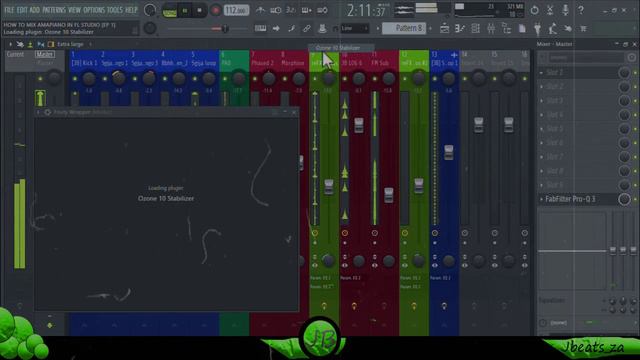Toggle the typing keyboard to piano icon
The width and height of the screenshot is (640, 360).
click(307, 10)
